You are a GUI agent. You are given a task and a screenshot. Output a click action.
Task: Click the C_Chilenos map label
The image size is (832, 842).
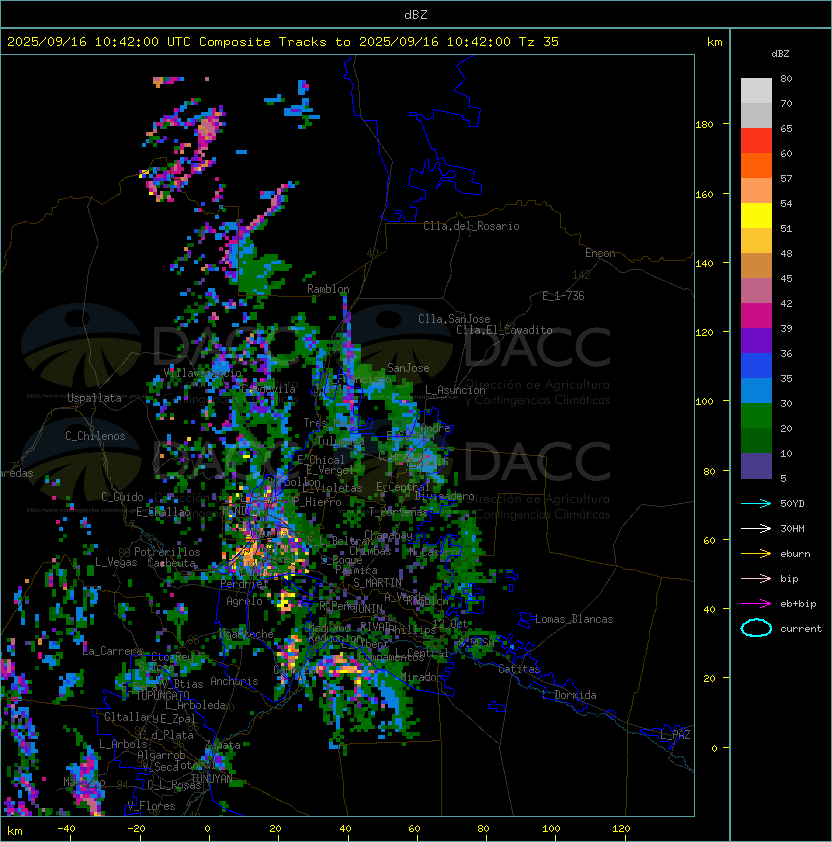pos(95,436)
